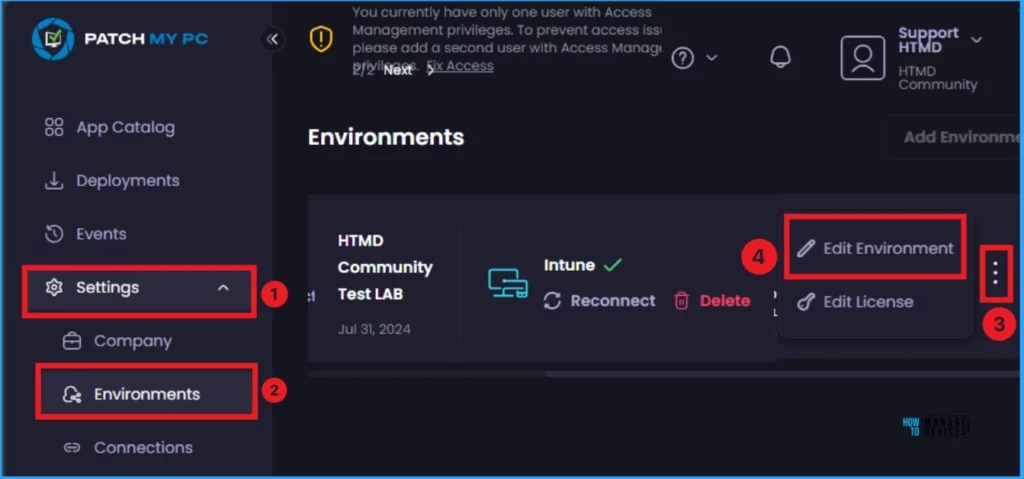The image size is (1024, 479).
Task: Click the Intune devices icon
Action: pos(508,283)
